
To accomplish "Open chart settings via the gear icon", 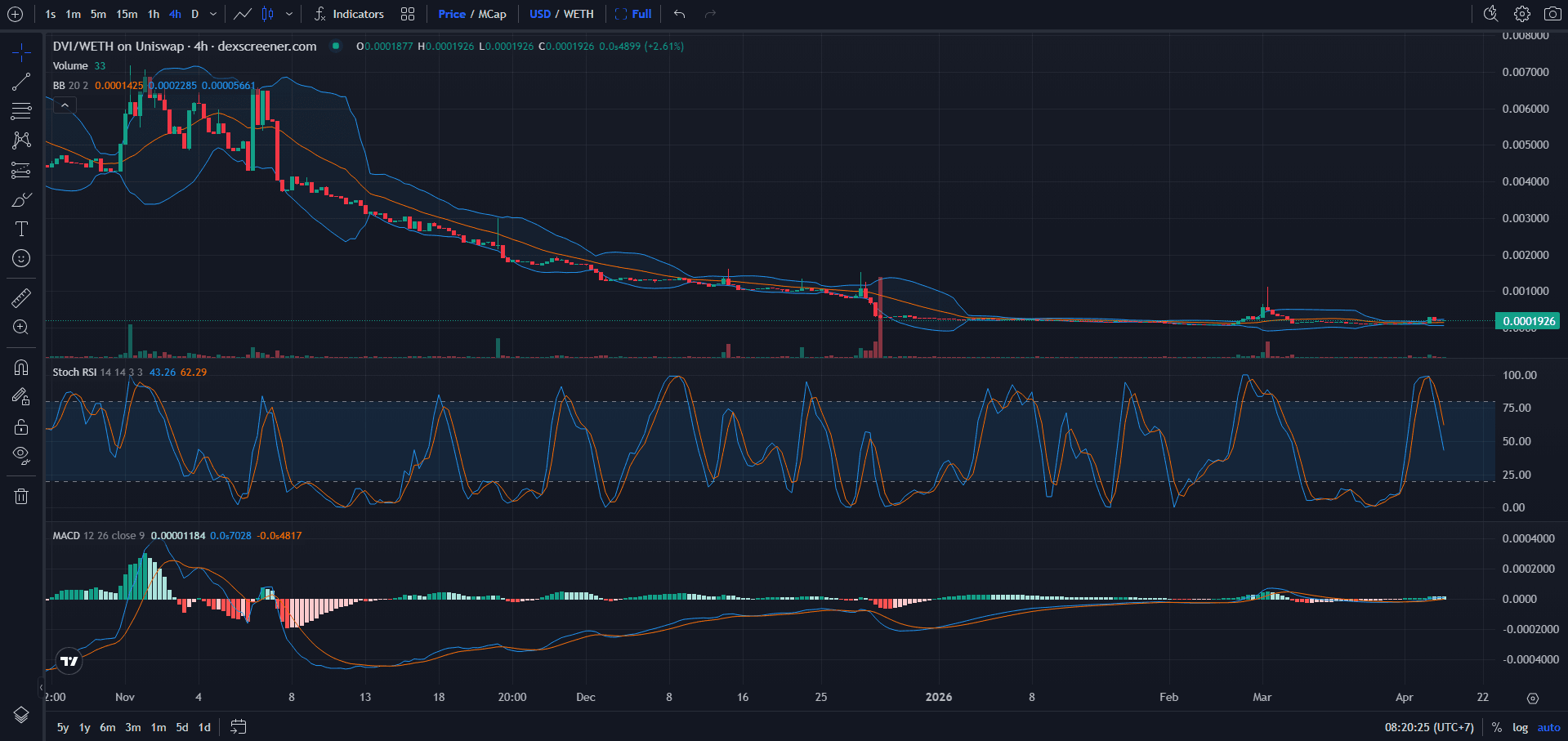I will click(1521, 14).
